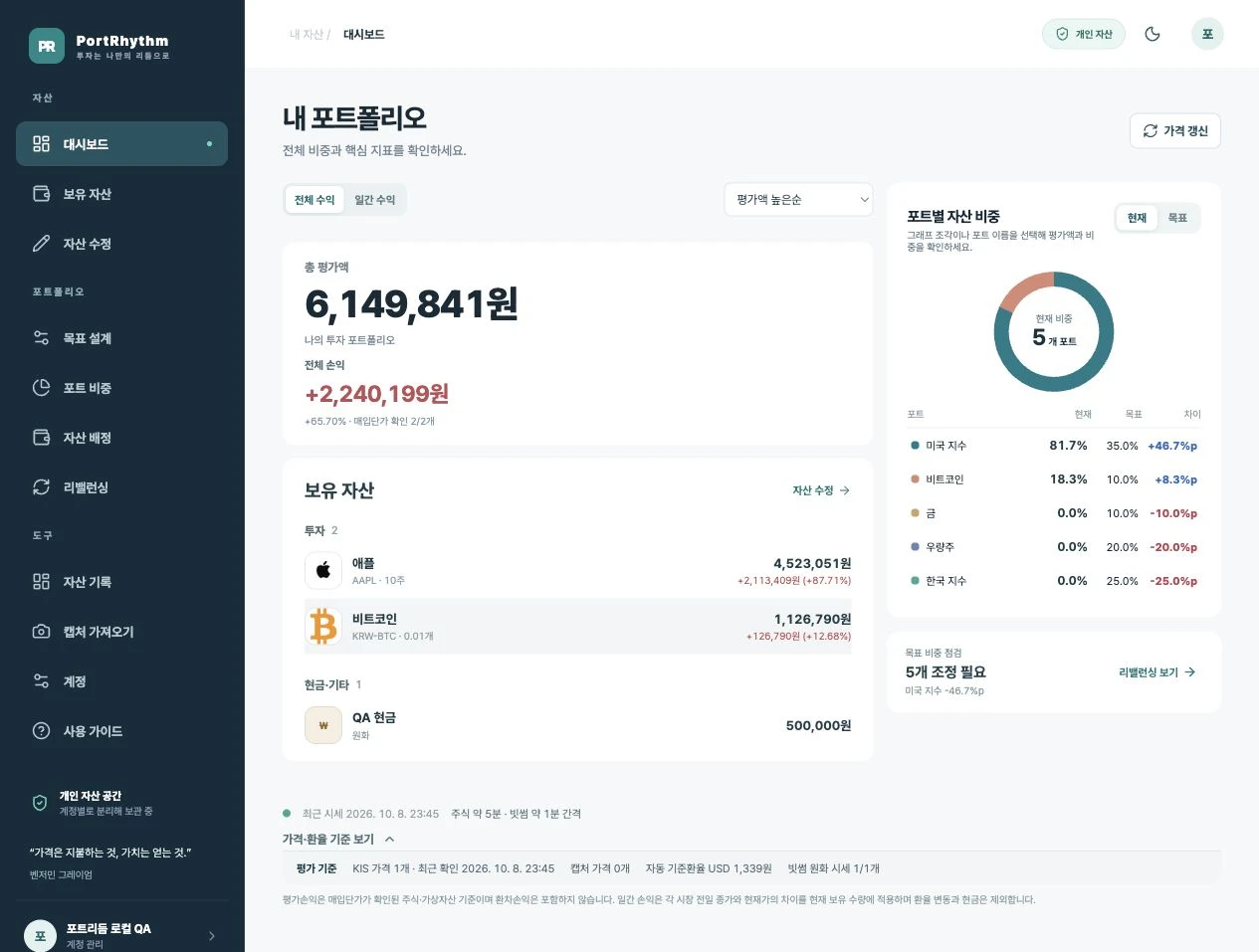1259x952 pixels.
Task: Click the 미국 지수 port name
Action: click(x=945, y=446)
